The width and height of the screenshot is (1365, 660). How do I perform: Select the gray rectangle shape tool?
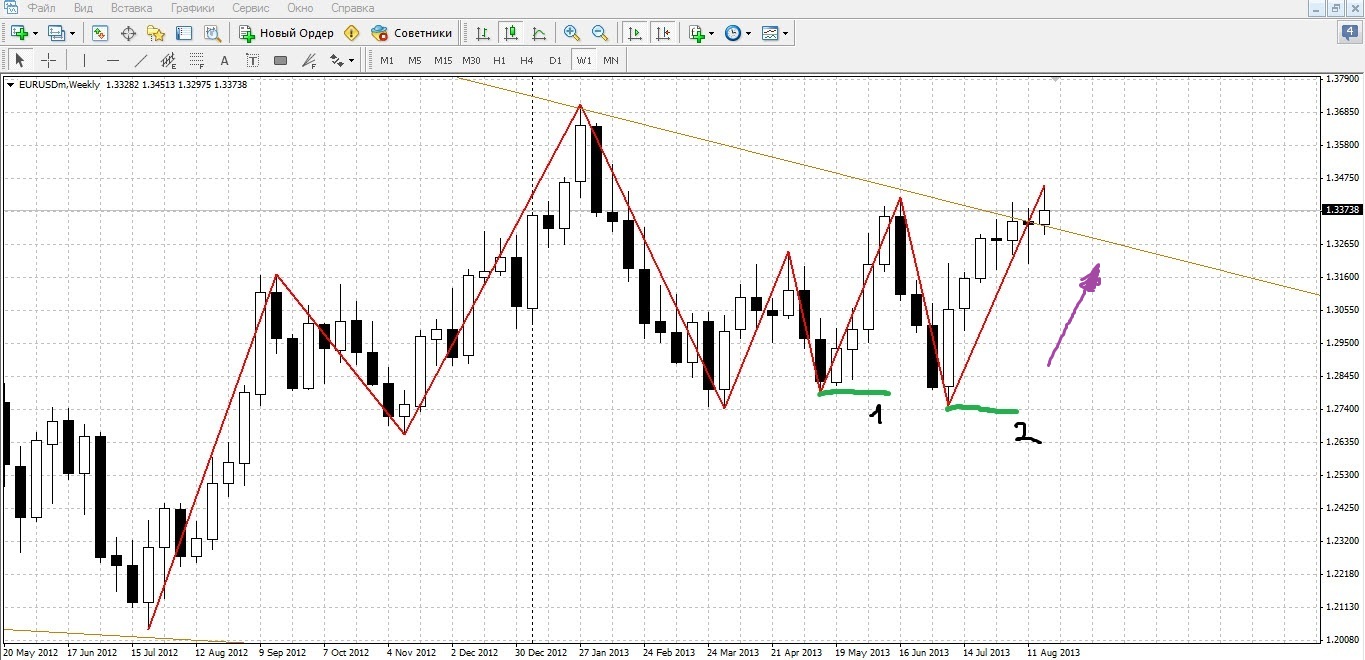(x=280, y=60)
